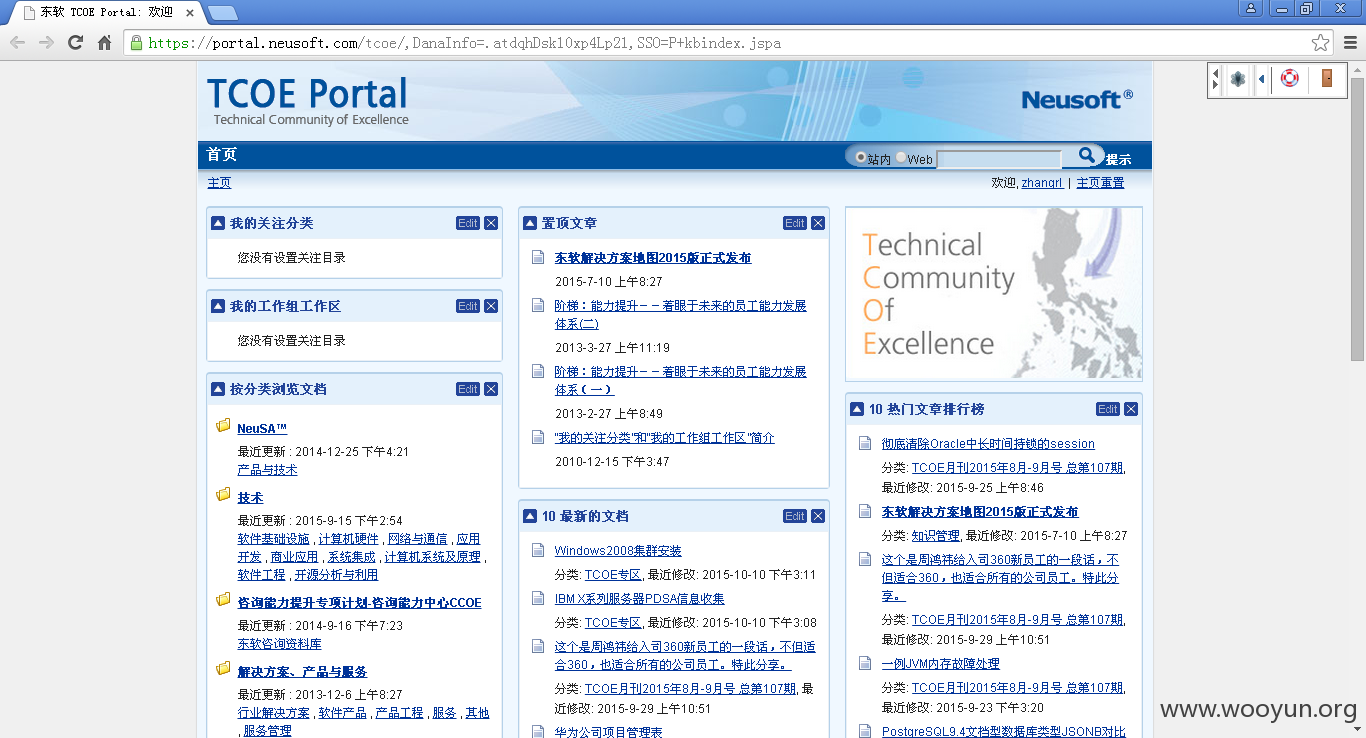The width and height of the screenshot is (1366, 738).
Task: Click the blue collapse arrow in floating toolbar
Action: (x=1261, y=79)
